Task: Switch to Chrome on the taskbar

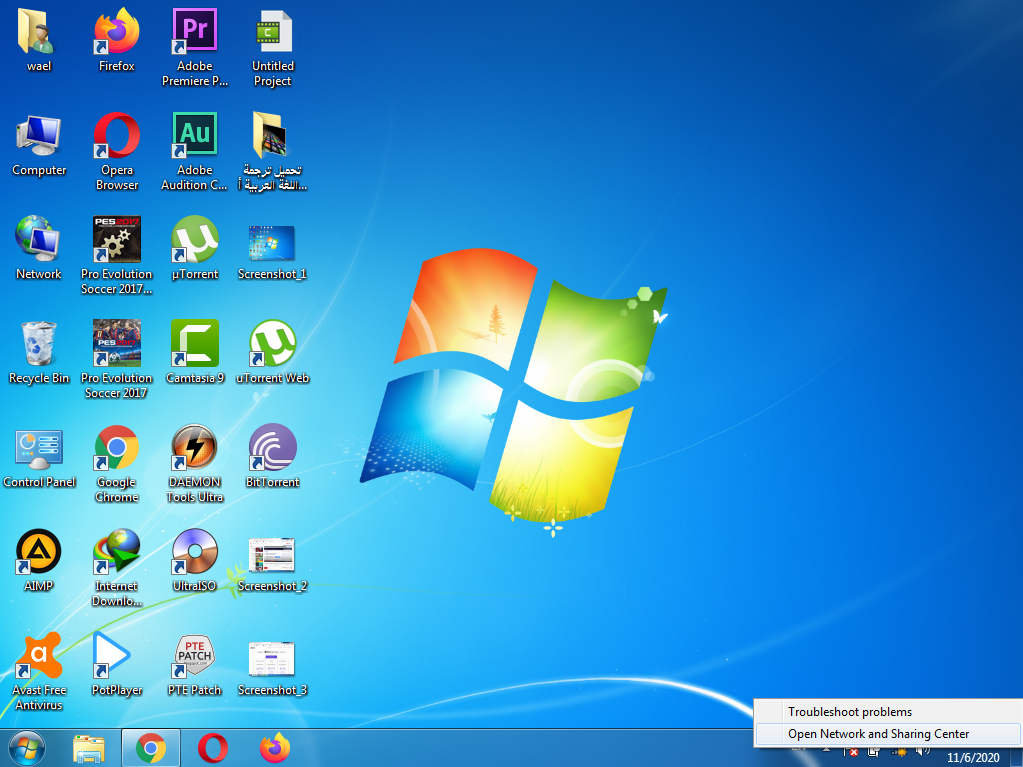Action: pos(151,748)
